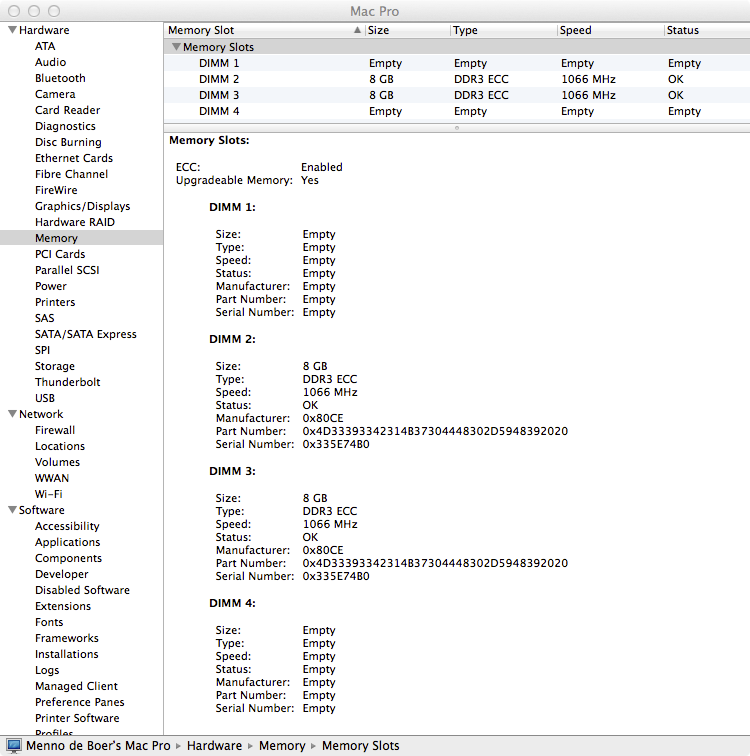The width and height of the screenshot is (750, 756).
Task: Collapse the Software section in sidebar
Action: (13, 510)
